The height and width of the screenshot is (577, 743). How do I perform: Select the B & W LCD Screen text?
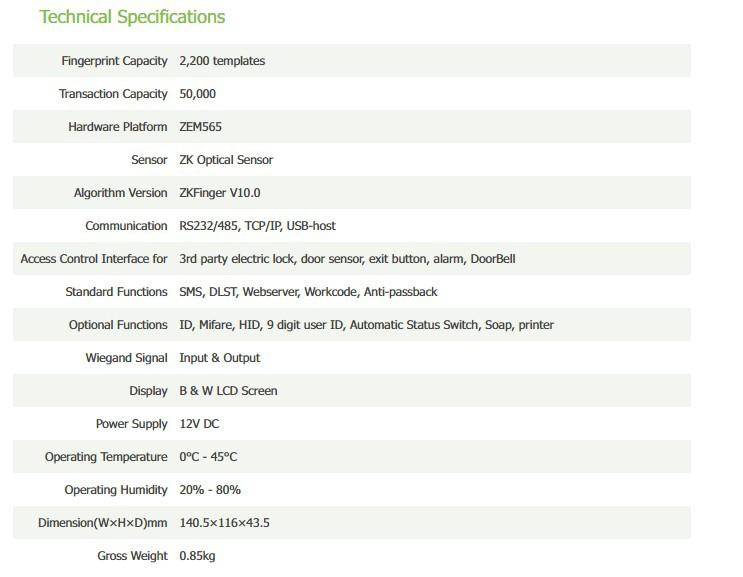[228, 391]
